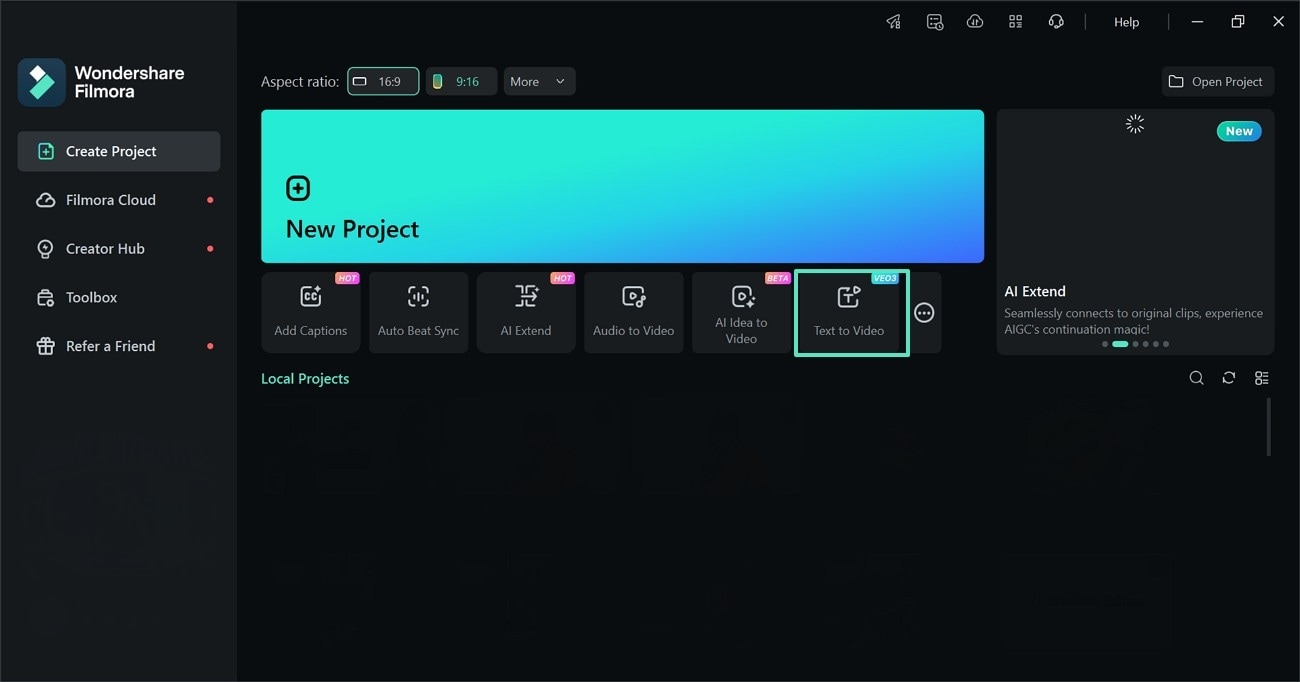Open Text to Video tool
The image size is (1300, 682).
point(851,312)
